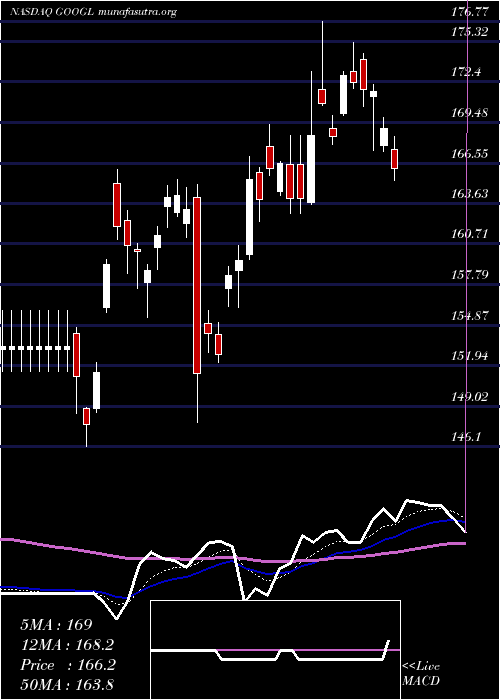
Task: Click the vertical purple current-date marker line
Action: coord(467,268)
